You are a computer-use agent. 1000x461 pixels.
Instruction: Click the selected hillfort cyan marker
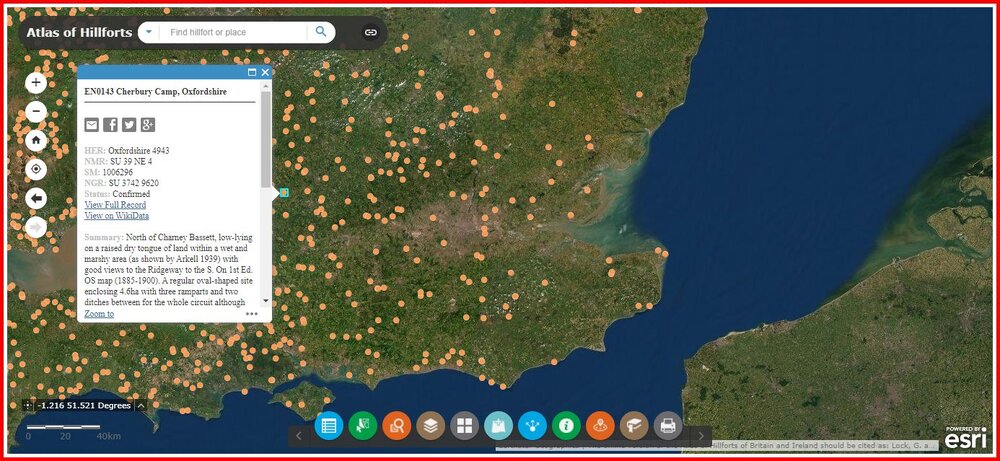[284, 192]
